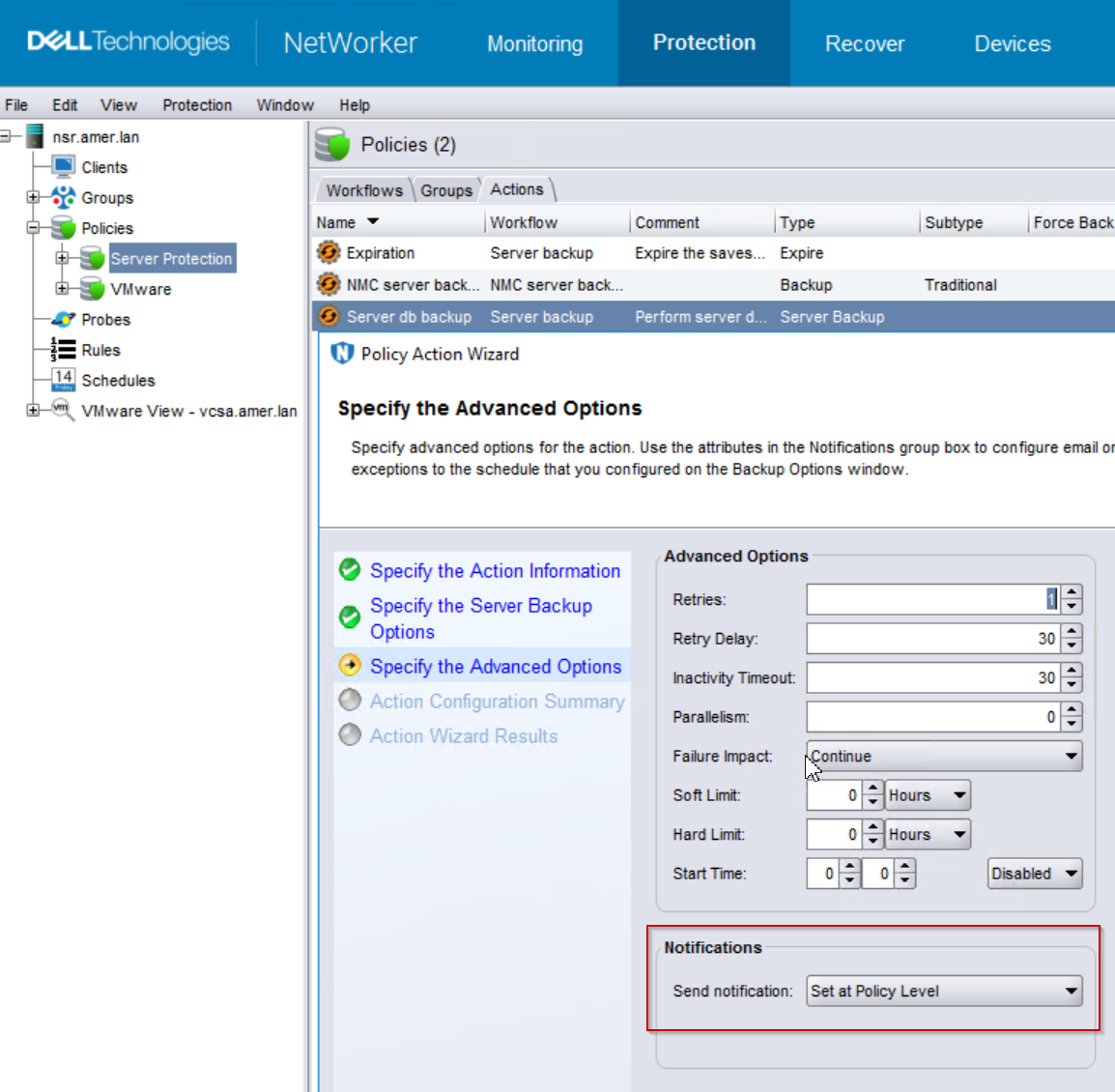1115x1092 pixels.
Task: Expand the Server Protection policy node
Action: tap(62, 258)
